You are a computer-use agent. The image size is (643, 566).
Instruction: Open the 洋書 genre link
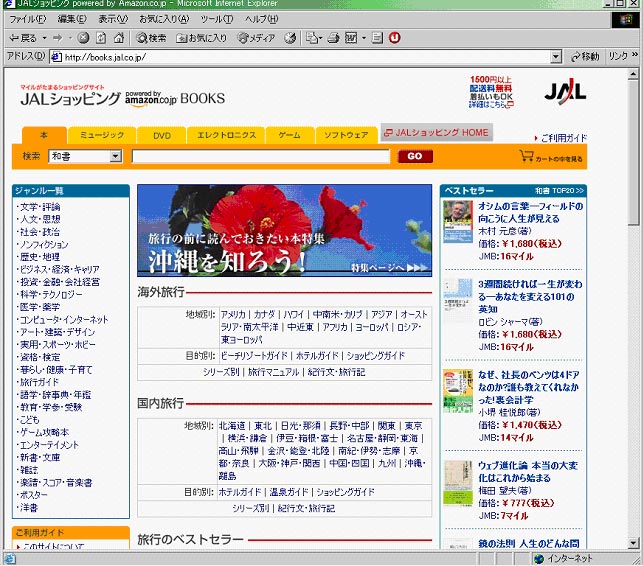[x=28, y=507]
